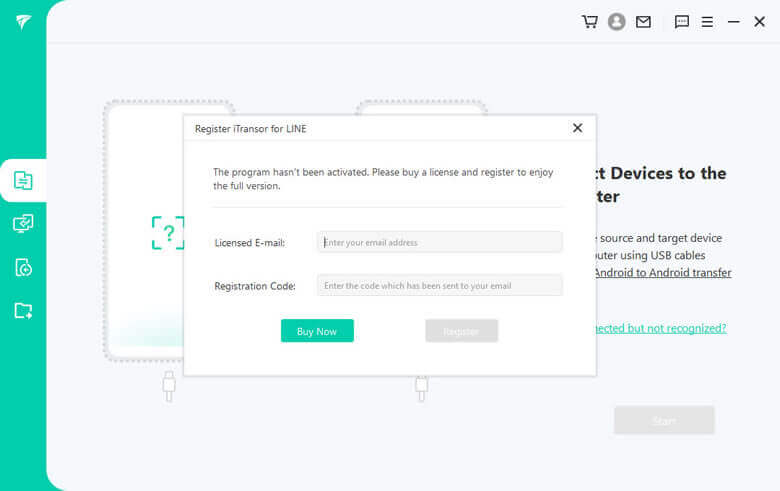Click the iTransor logo in sidebar
This screenshot has width=780, height=491.
[x=23, y=22]
